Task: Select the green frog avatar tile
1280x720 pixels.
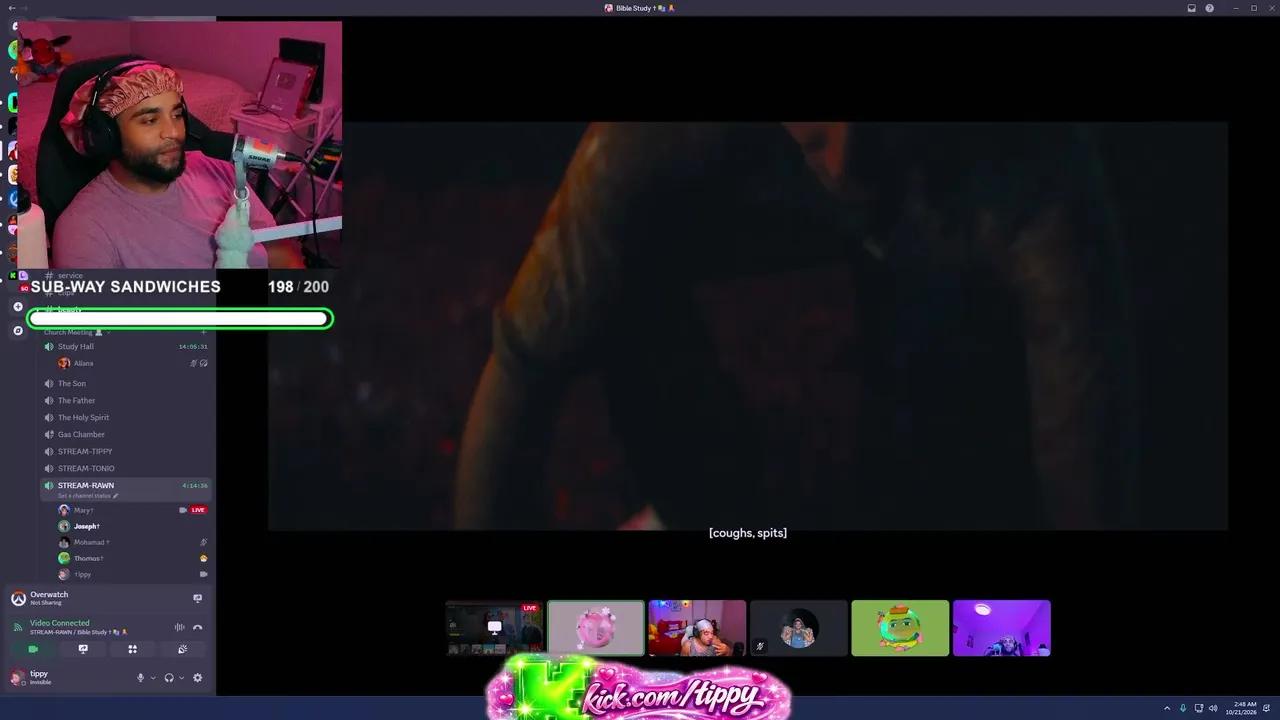Action: coord(900,628)
